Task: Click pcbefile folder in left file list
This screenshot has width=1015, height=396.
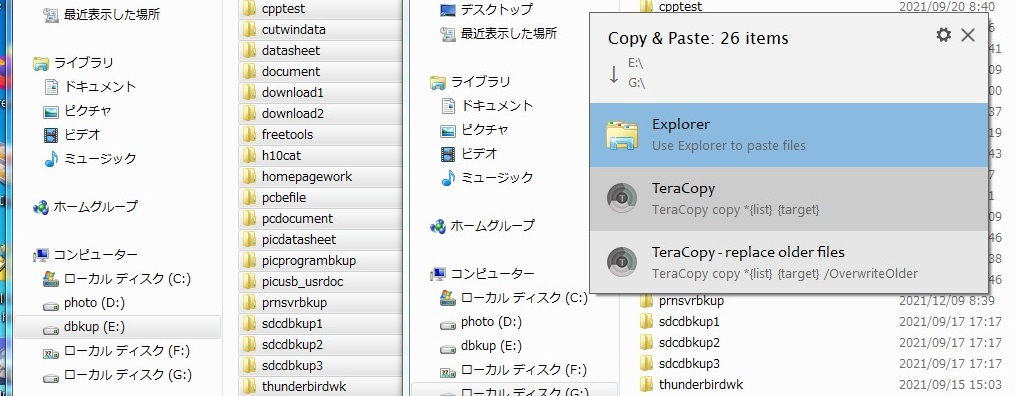Action: [x=320, y=197]
